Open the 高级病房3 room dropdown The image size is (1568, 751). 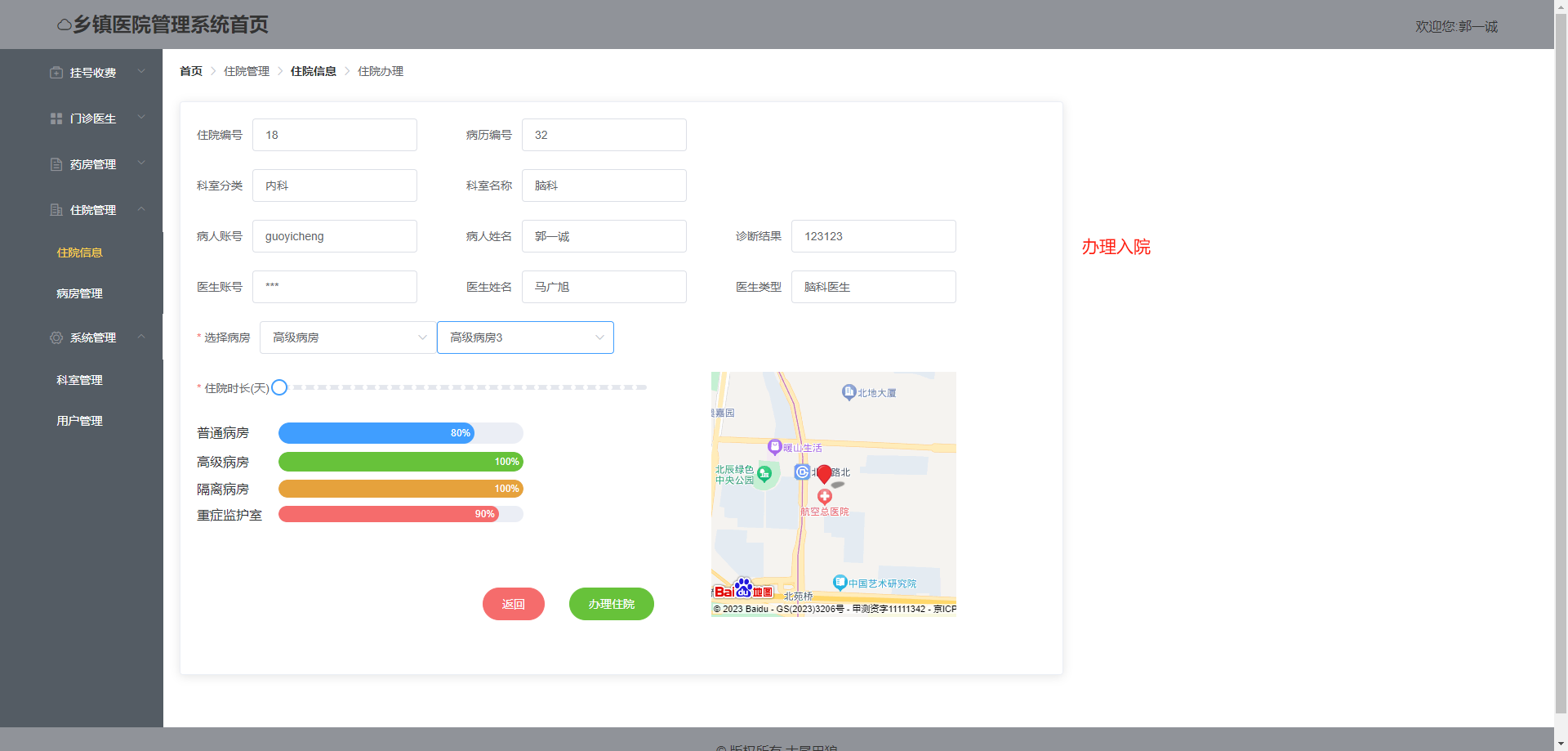coord(525,338)
